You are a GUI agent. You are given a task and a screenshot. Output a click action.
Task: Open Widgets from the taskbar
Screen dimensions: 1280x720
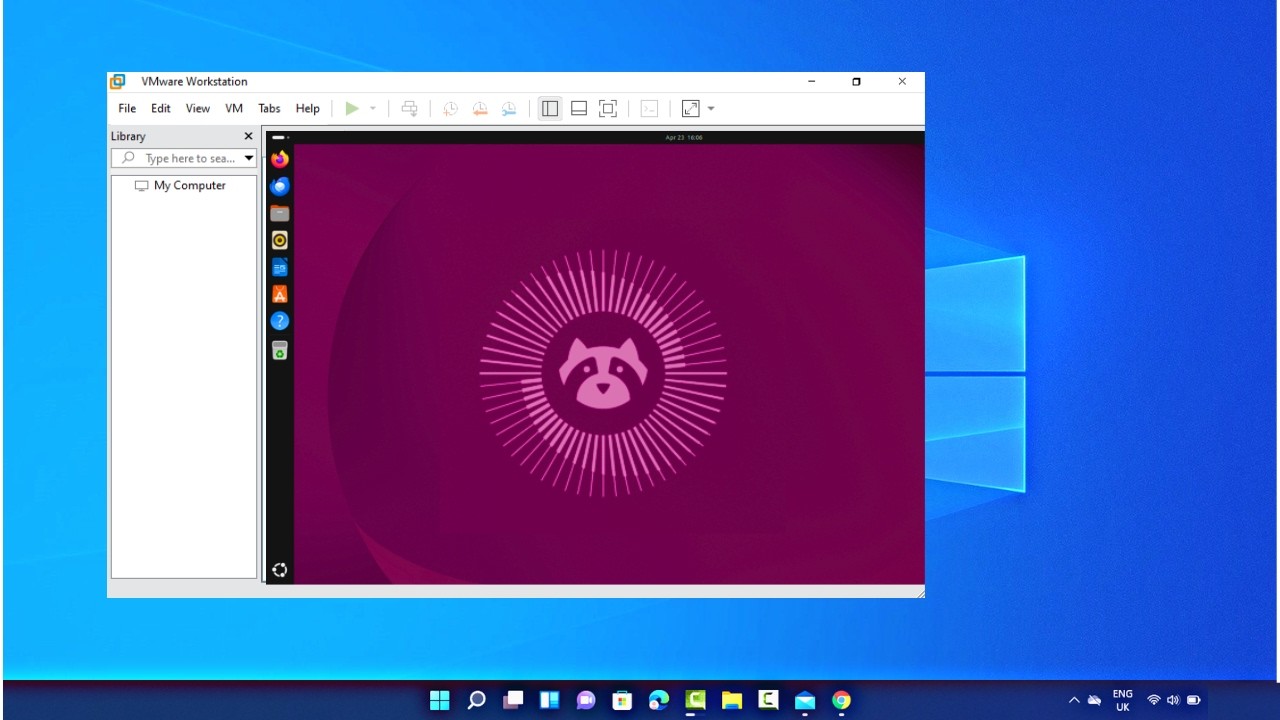tap(550, 700)
